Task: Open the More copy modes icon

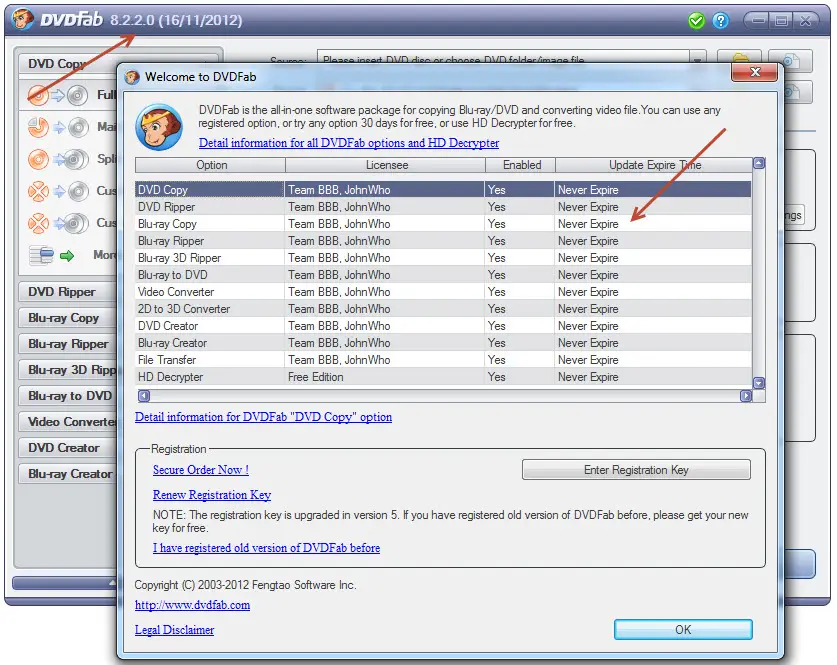Action: 51,255
